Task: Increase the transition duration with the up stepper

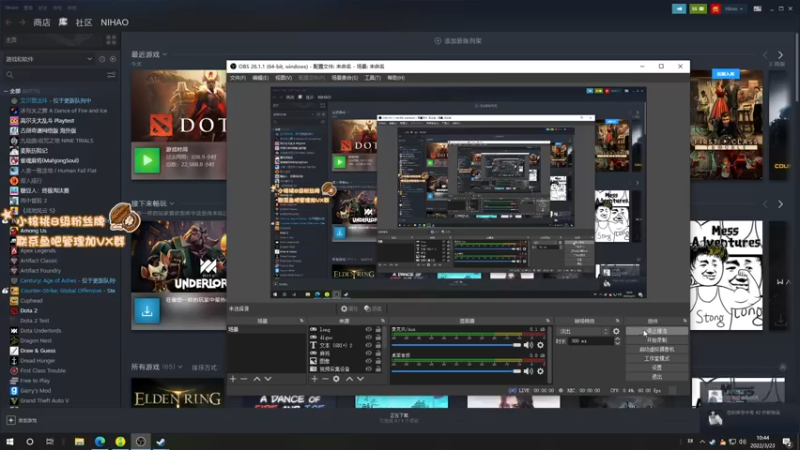Action: tap(616, 339)
